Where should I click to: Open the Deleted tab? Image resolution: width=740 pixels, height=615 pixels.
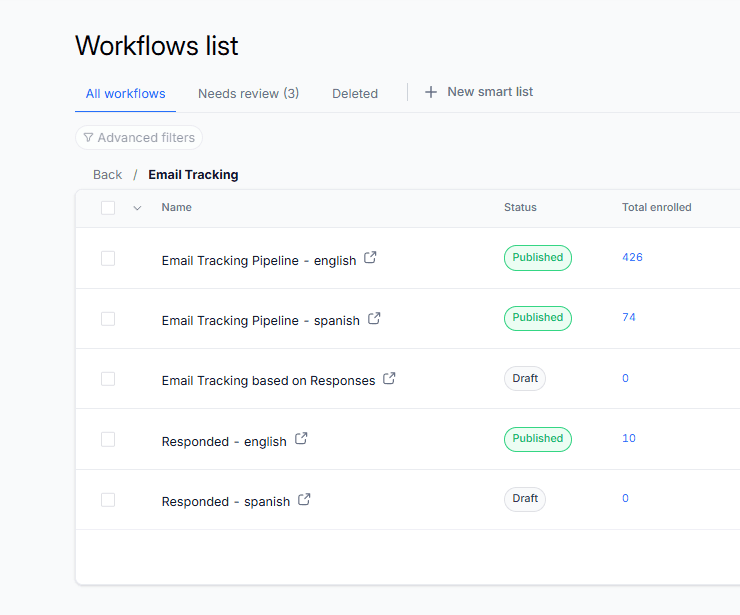[355, 93]
